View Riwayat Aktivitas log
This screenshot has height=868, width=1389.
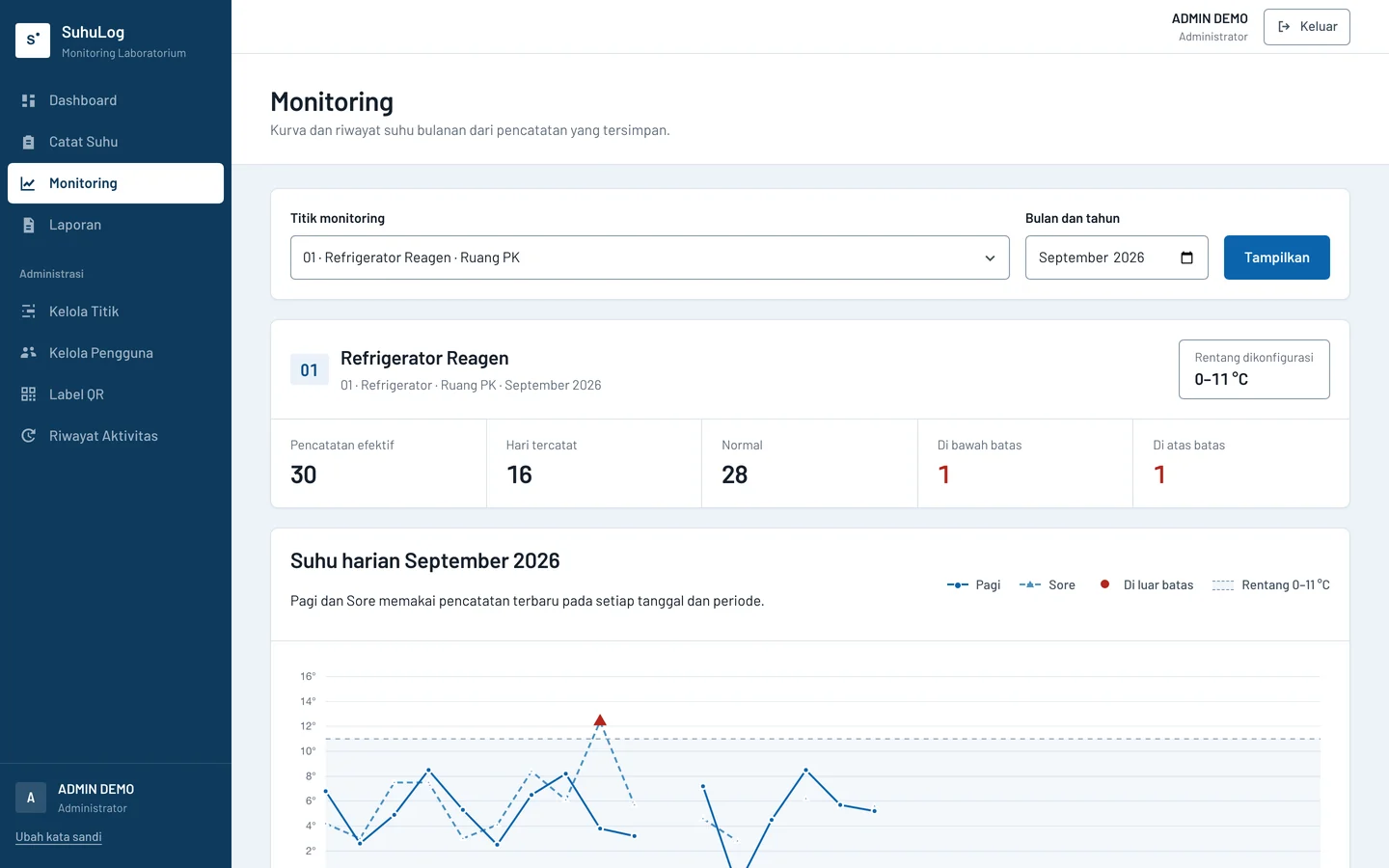[116, 436]
